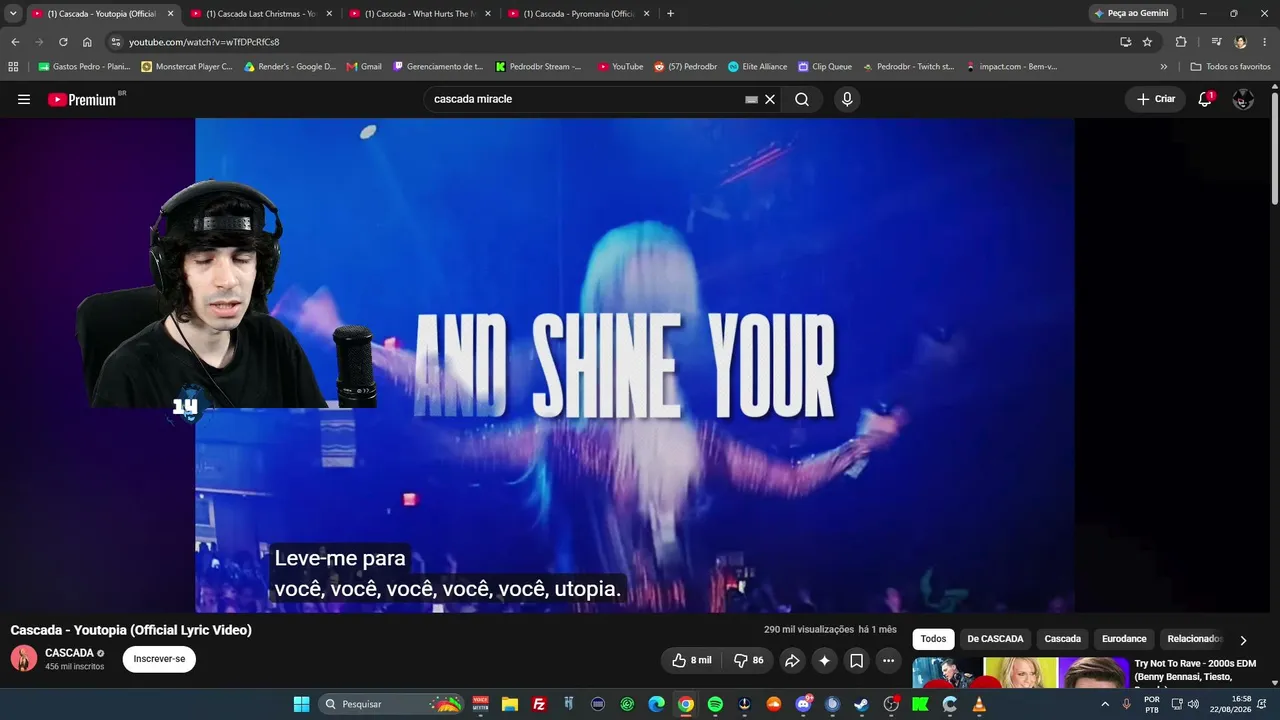Open the account avatar menu
This screenshot has width=1280, height=720.
click(x=1243, y=99)
